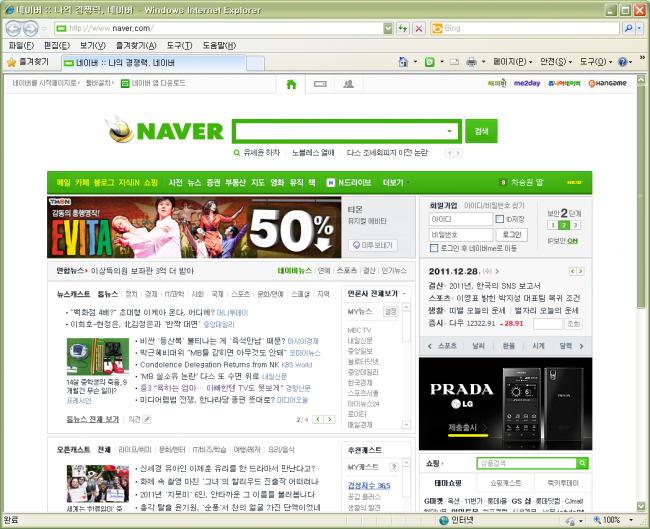This screenshot has height=529, width=650.
Task: Open the 즐겨찾기(A) menu
Action: tap(135, 46)
